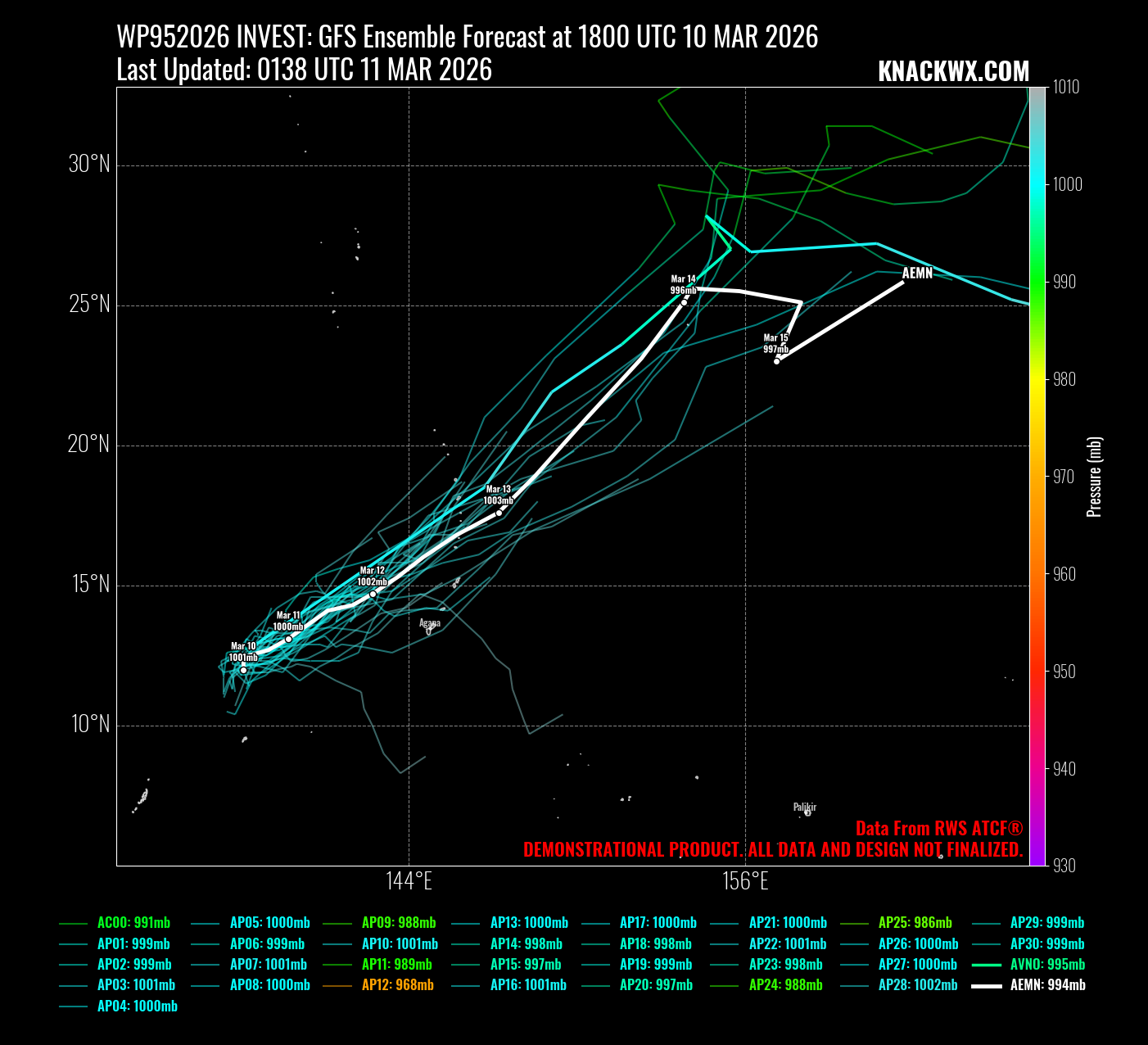The image size is (1148, 1045).
Task: Click the Palikir city marker
Action: click(x=807, y=812)
